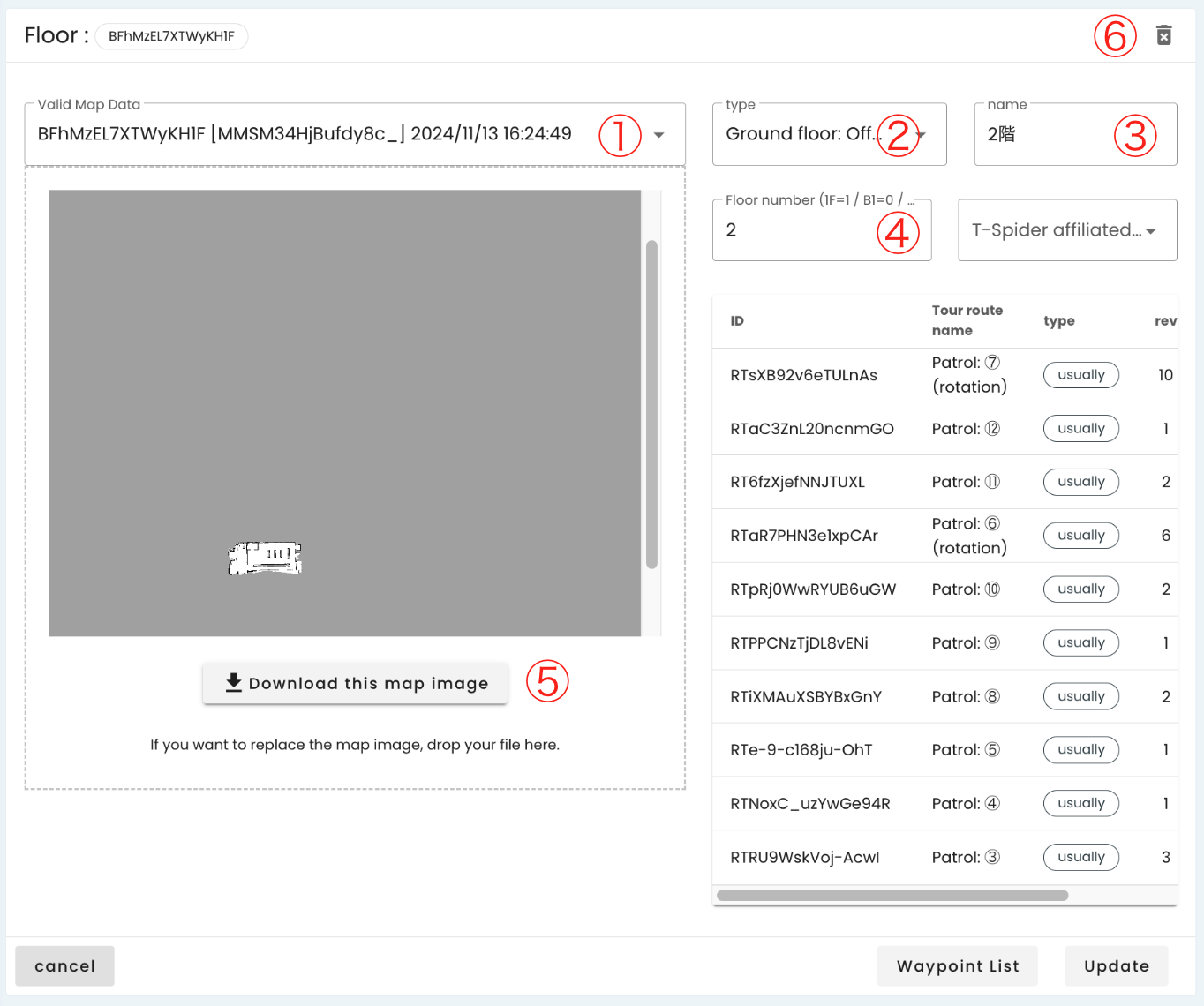This screenshot has width=1204, height=1006.
Task: Click the usually chip for Patrol ⑪
Action: [x=1081, y=482]
